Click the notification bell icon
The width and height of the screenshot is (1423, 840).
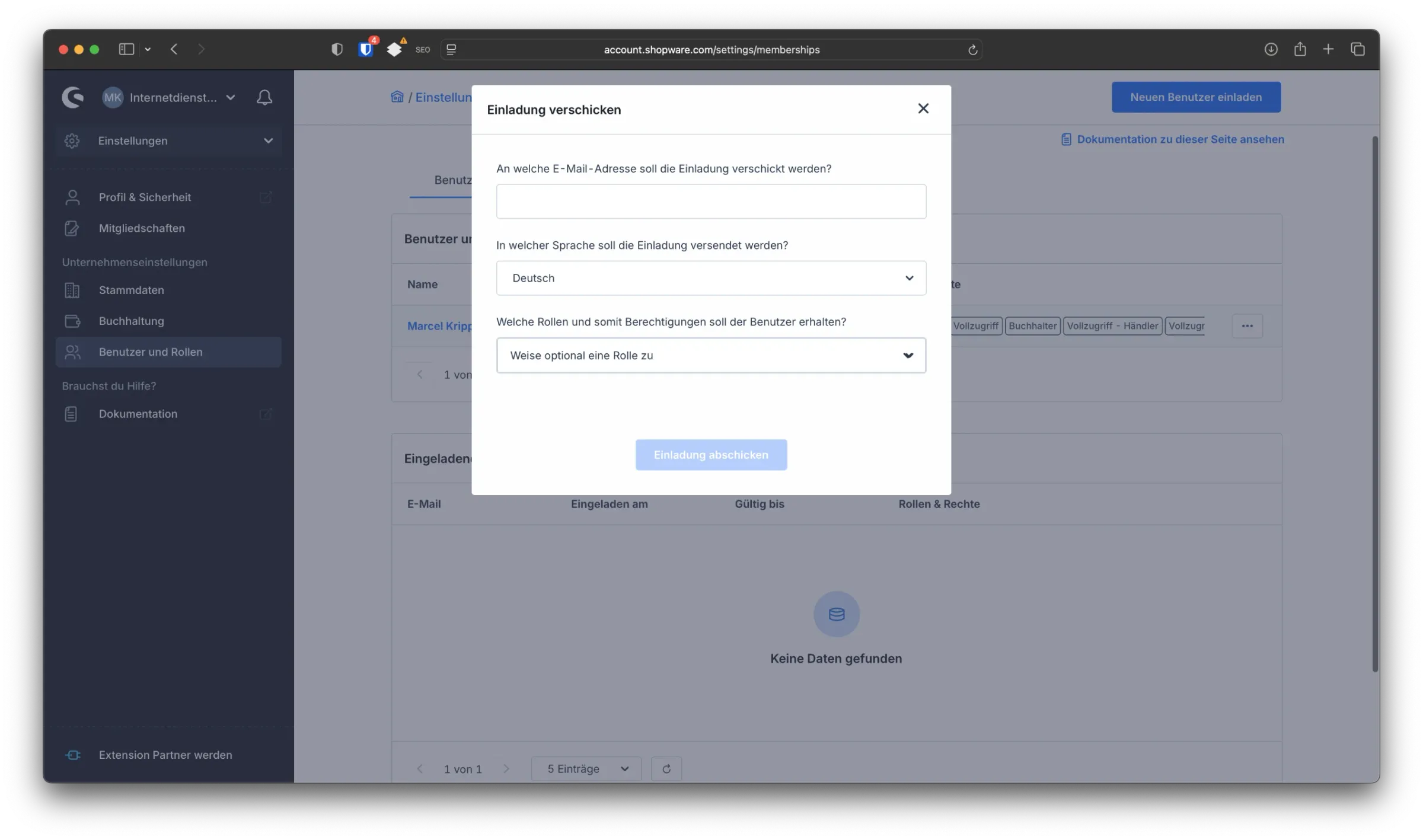pos(264,98)
